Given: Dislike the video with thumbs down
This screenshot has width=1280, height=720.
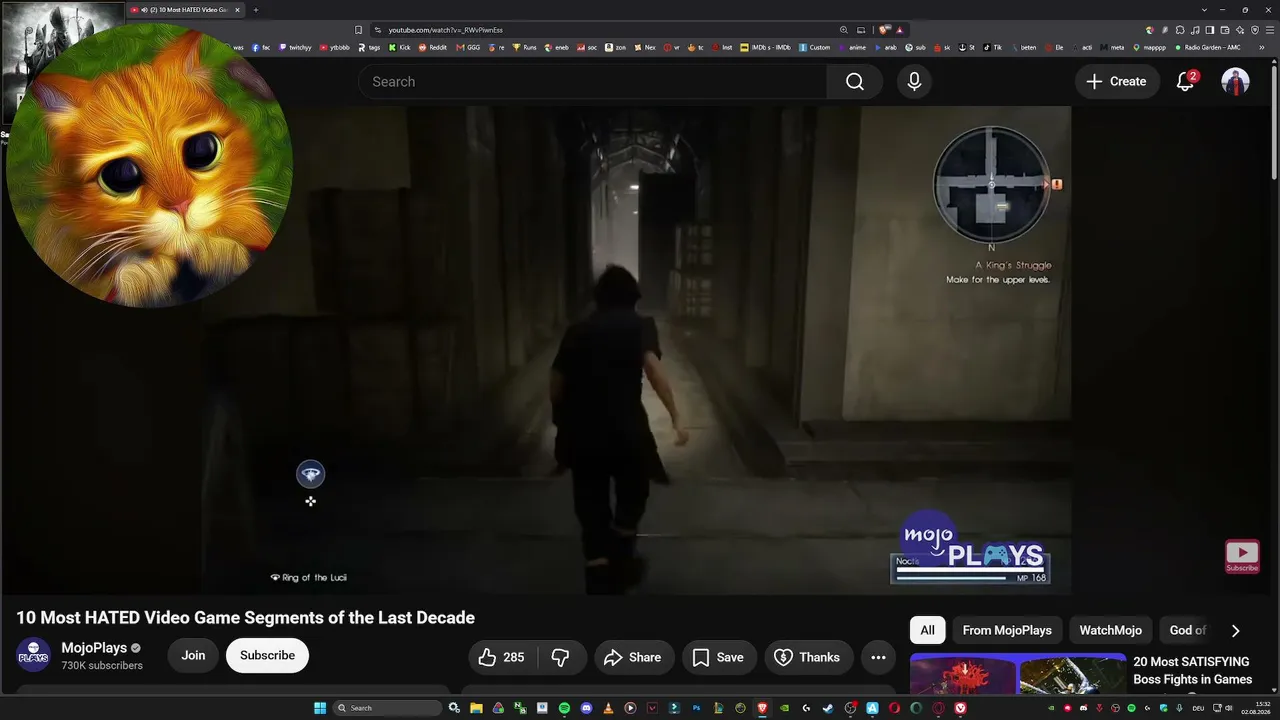Looking at the screenshot, I should [x=561, y=657].
